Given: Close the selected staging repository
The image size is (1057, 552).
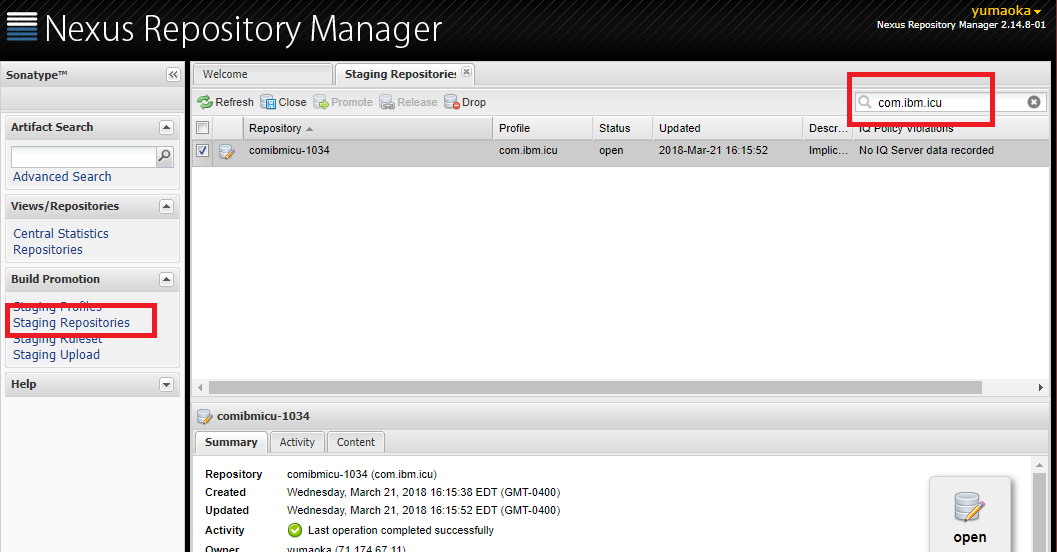Looking at the screenshot, I should click(x=283, y=102).
